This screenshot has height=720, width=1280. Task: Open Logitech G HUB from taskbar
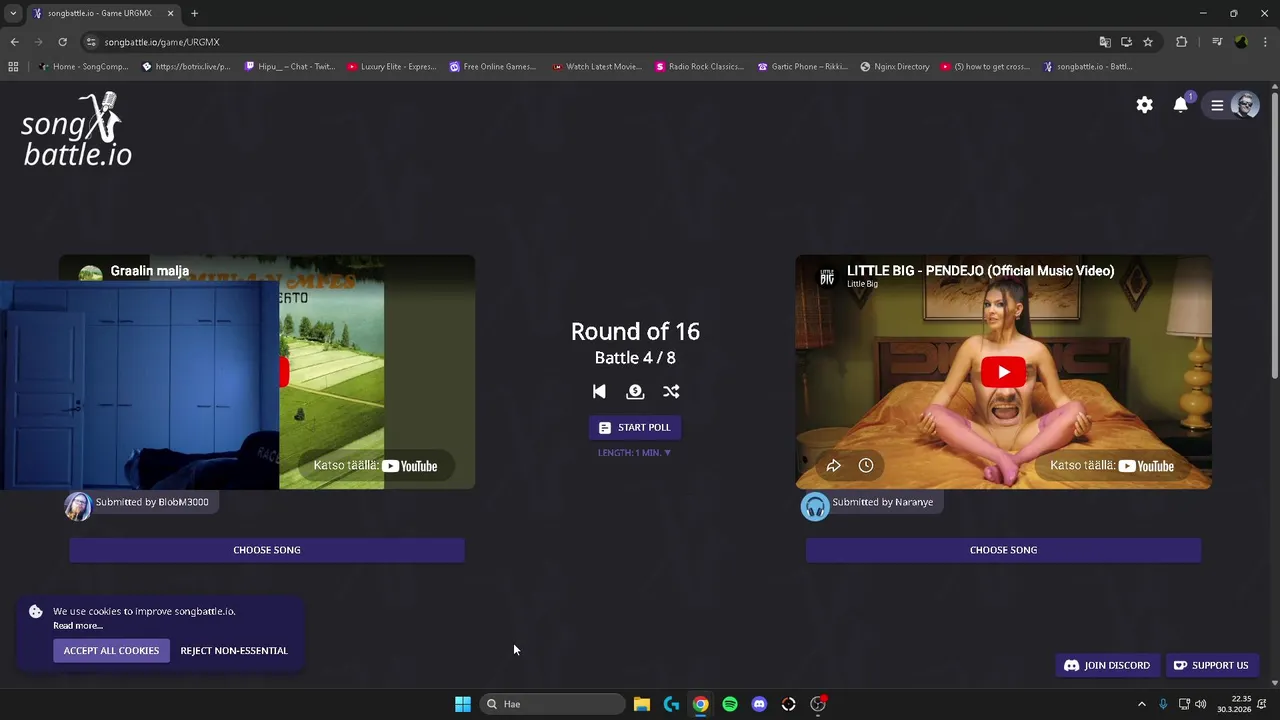(671, 704)
